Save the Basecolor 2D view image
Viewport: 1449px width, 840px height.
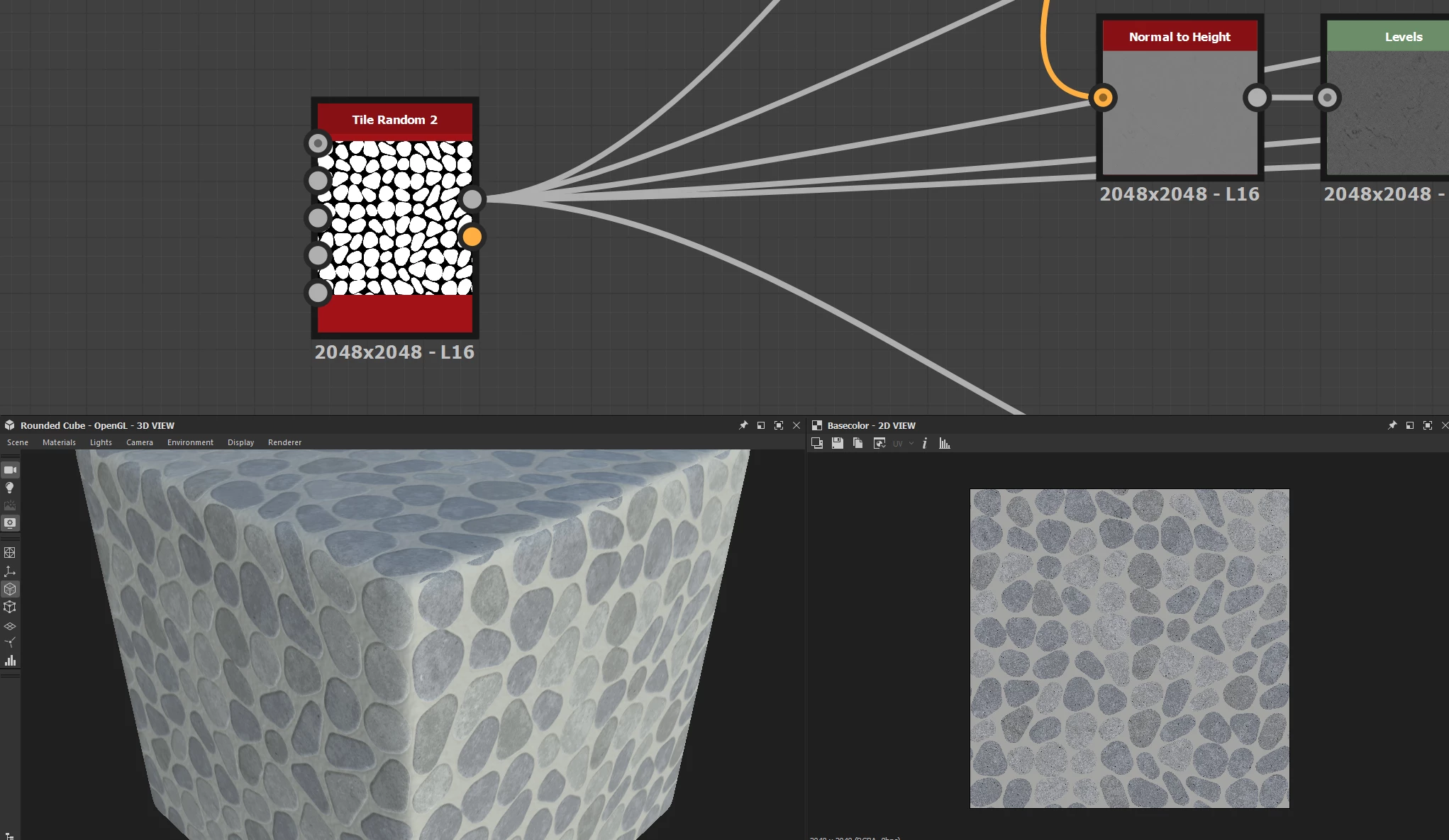(838, 443)
